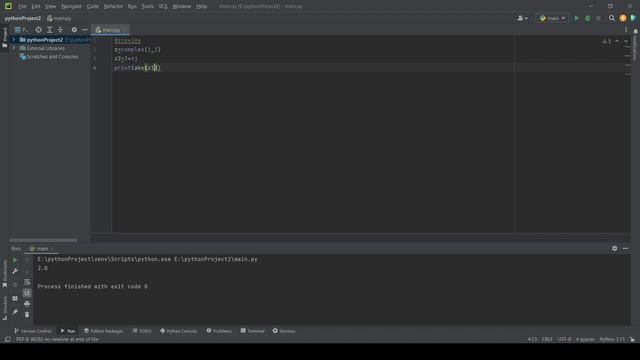Go to next highlighted error arrow

click(626, 41)
